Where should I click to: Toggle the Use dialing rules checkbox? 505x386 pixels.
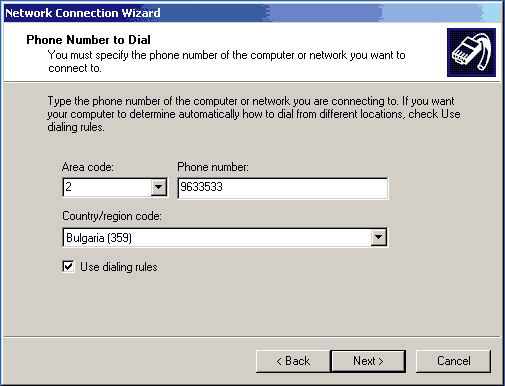(68, 267)
